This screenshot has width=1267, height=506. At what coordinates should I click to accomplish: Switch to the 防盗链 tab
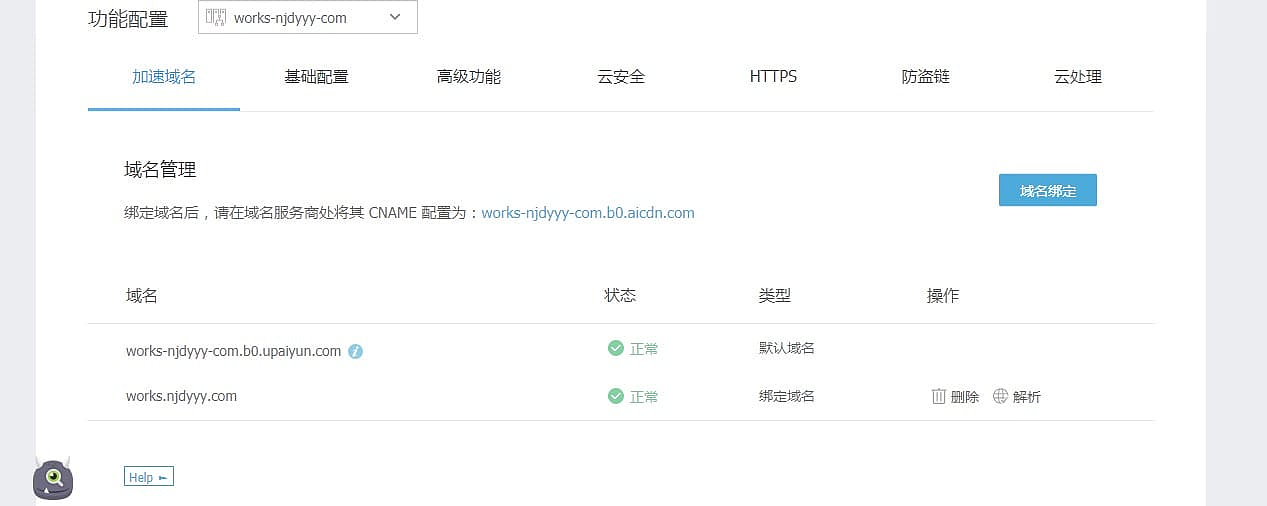925,77
